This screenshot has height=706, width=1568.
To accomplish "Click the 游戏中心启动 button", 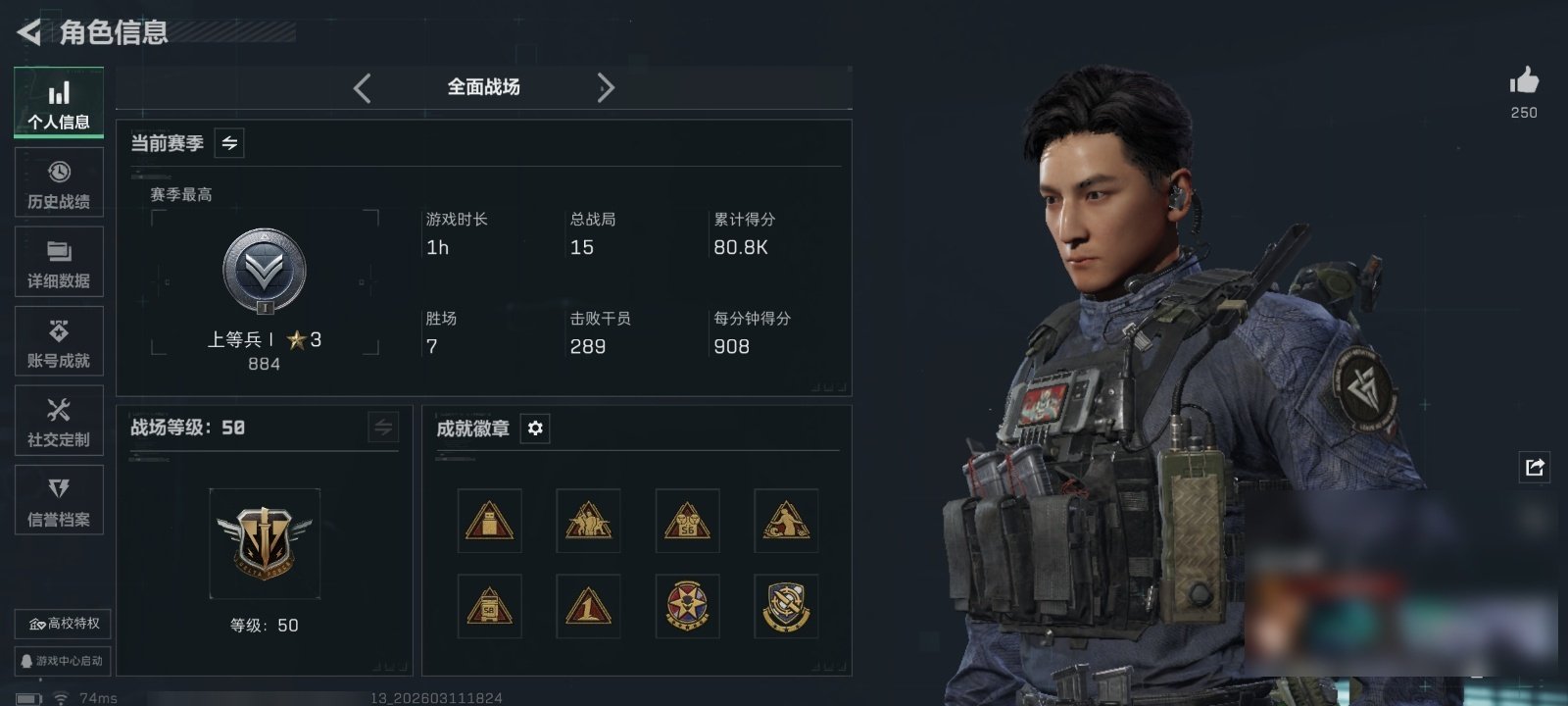I will point(63,661).
